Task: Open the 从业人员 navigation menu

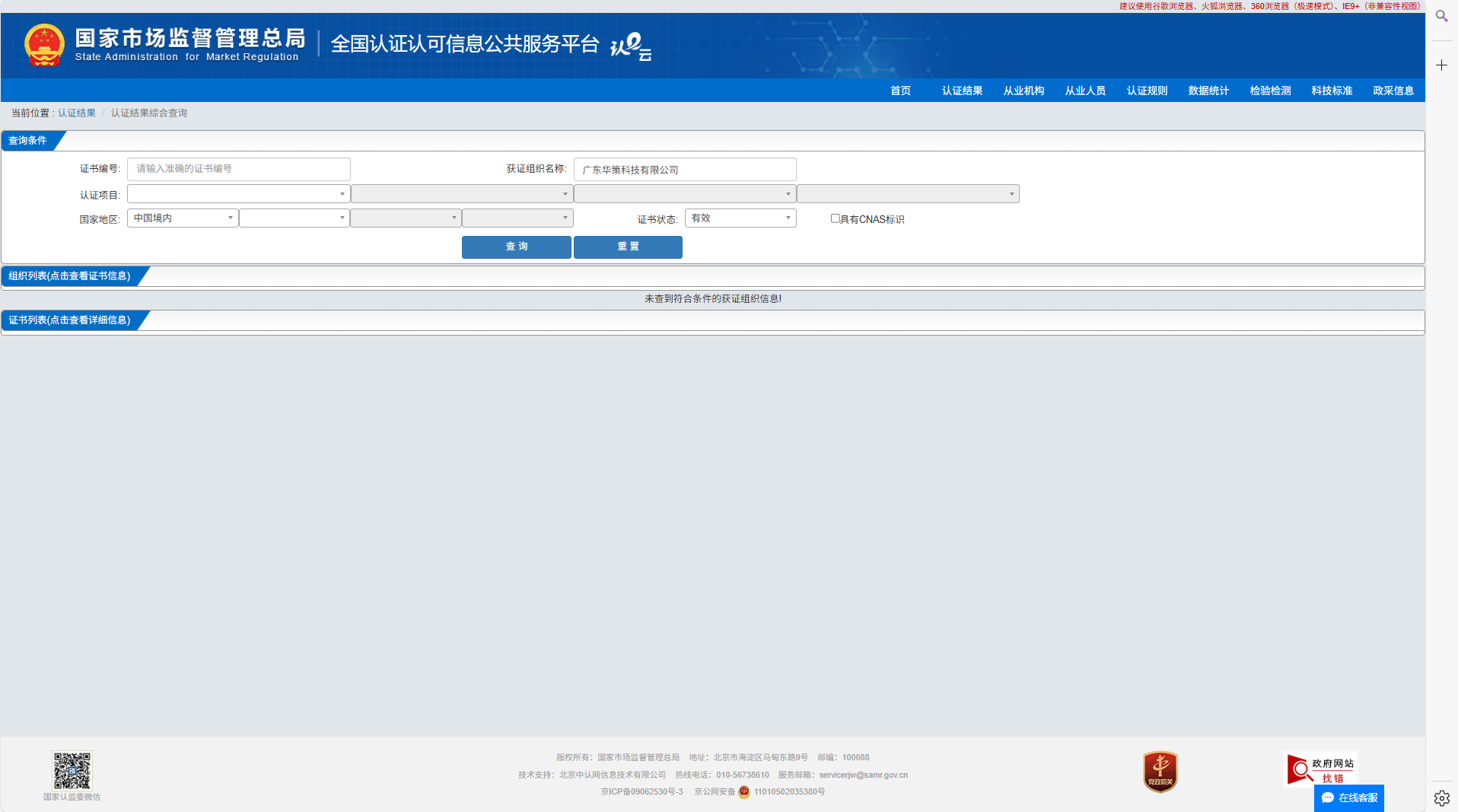Action: [x=1085, y=91]
